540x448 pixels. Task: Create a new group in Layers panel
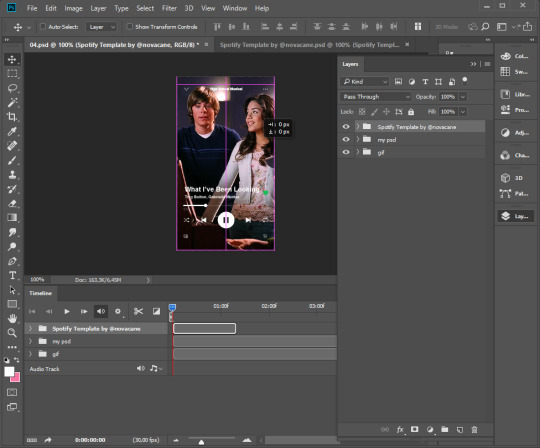point(445,429)
